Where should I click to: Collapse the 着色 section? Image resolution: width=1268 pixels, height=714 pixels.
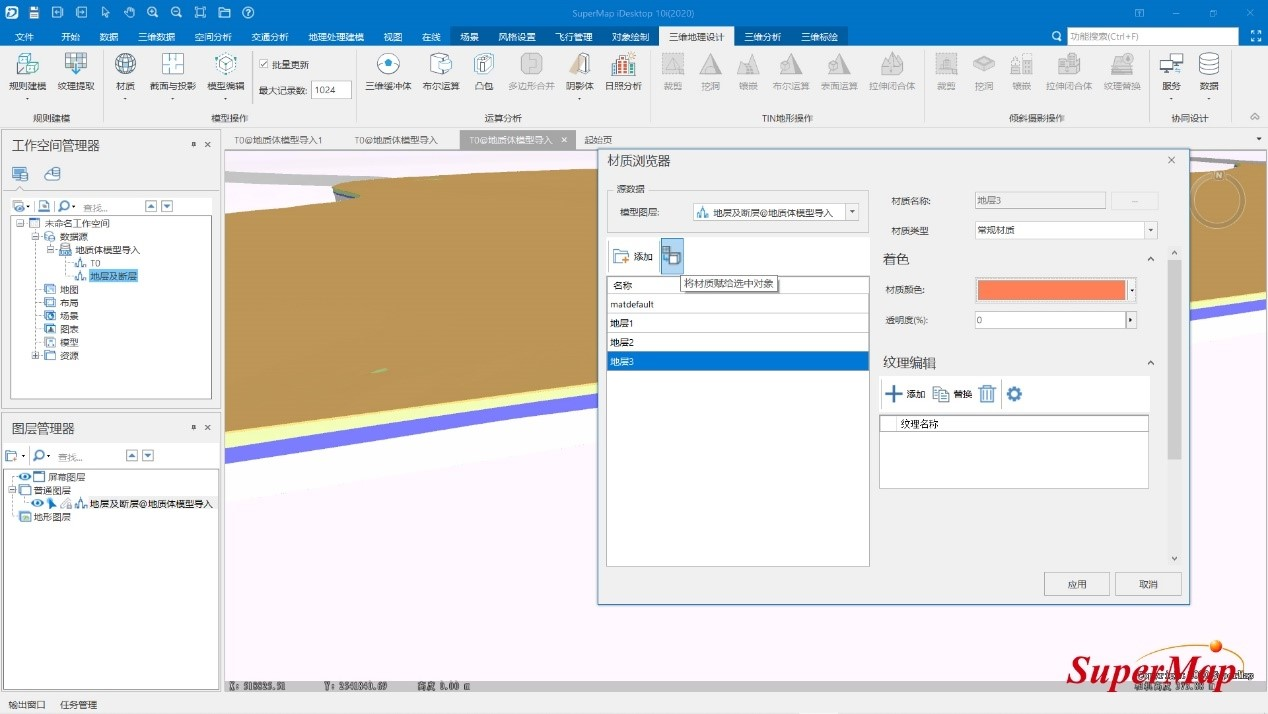coord(1150,259)
